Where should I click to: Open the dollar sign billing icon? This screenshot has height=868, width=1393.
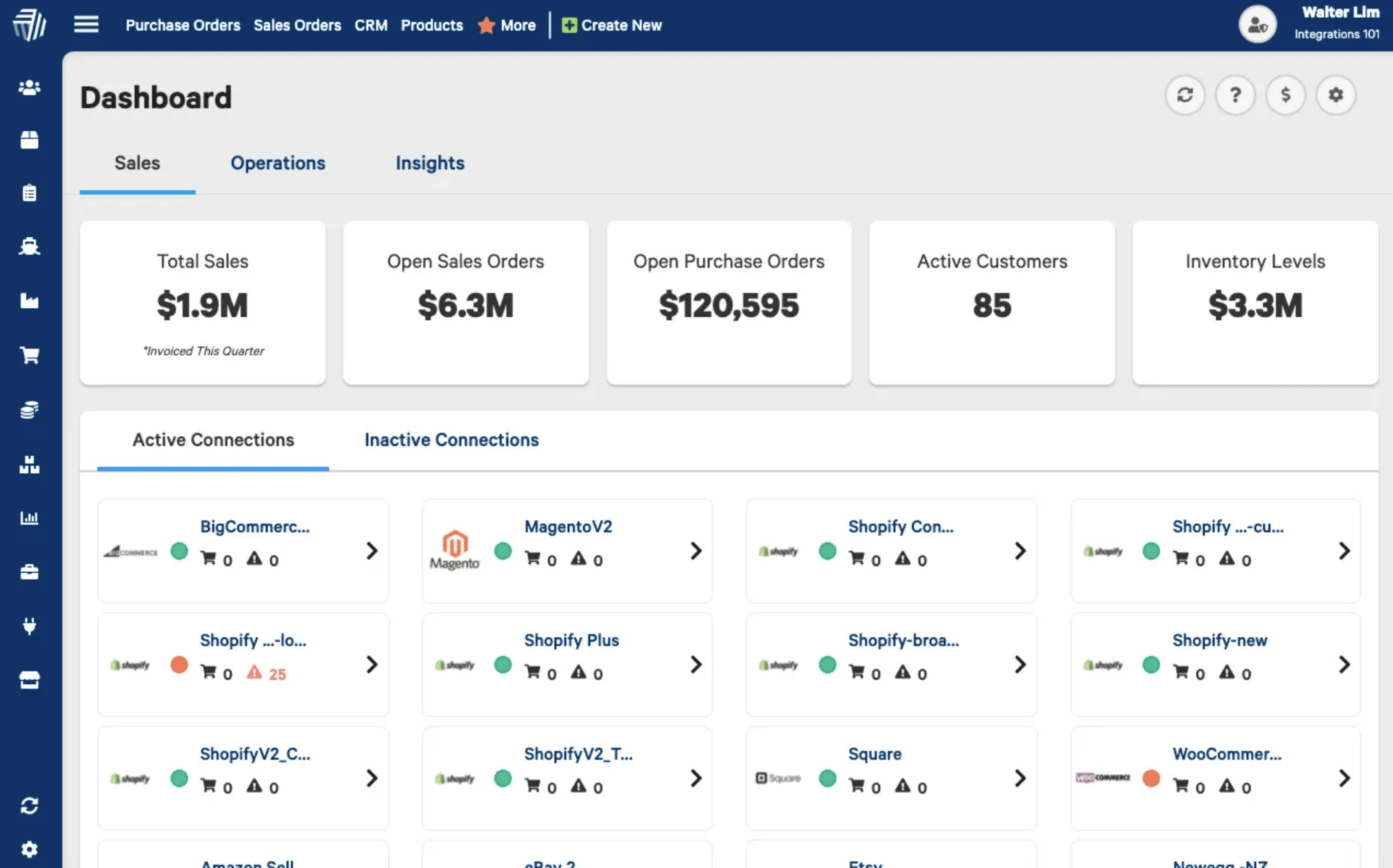1286,95
